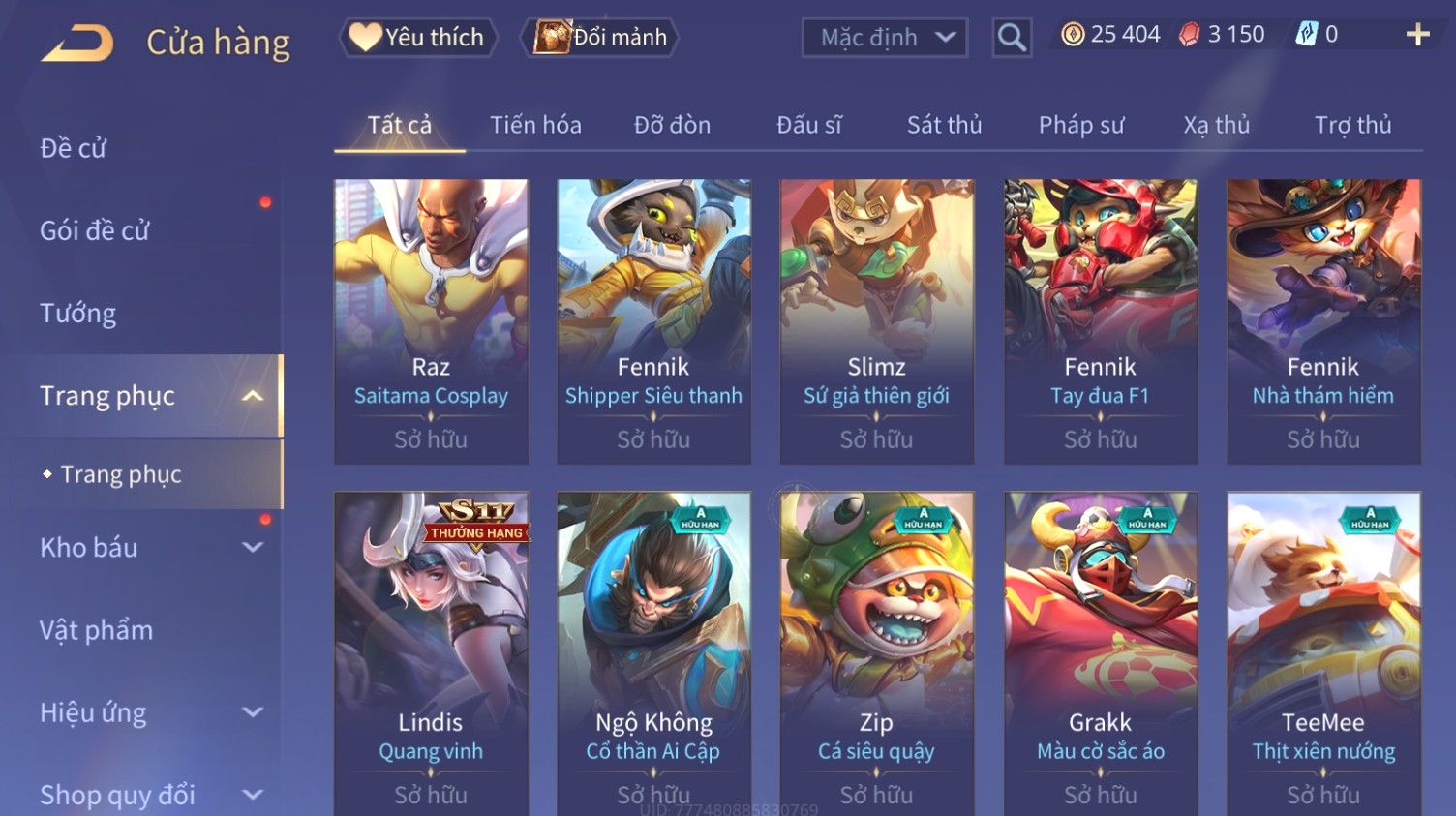Viewport: 1456px width, 816px height.
Task: Go to Tướng in sidebar
Action: tap(78, 314)
